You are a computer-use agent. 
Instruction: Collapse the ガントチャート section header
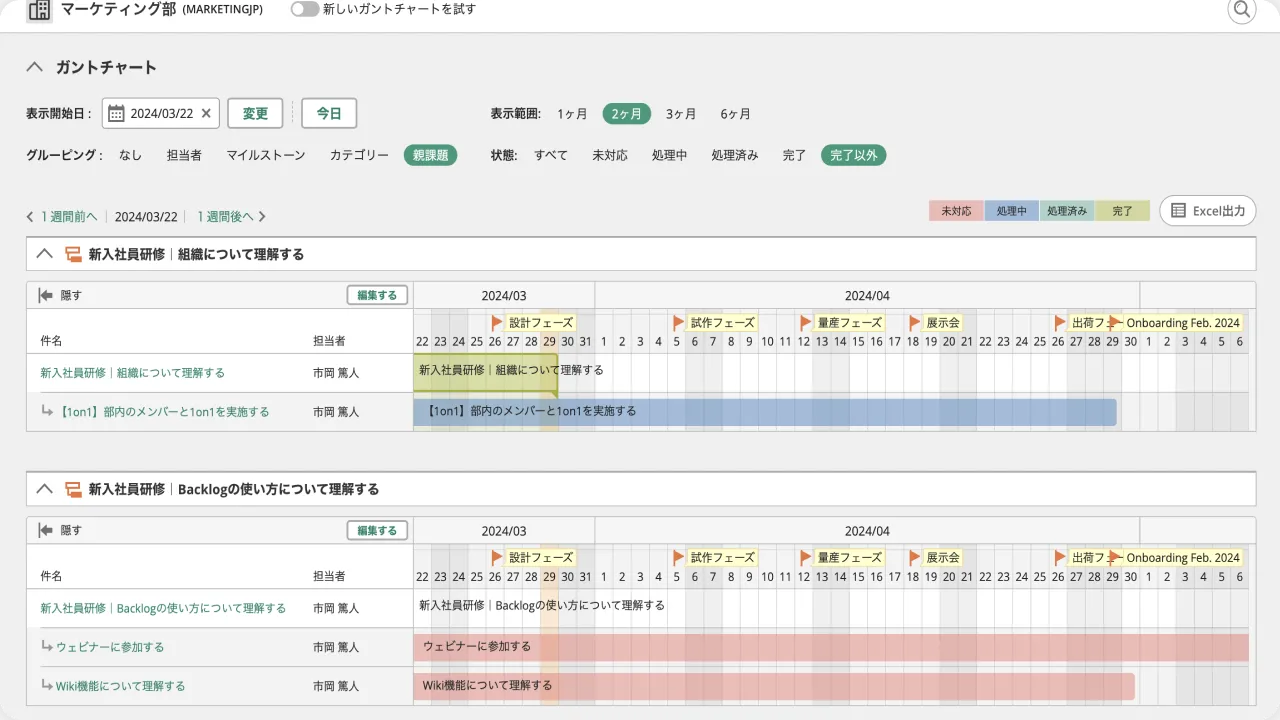point(34,66)
